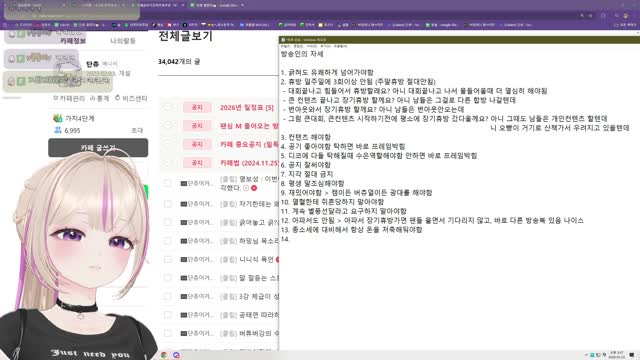The height and width of the screenshot is (360, 640).
Task: Click the 공지 tag beside 카페법
Action: 197,163
